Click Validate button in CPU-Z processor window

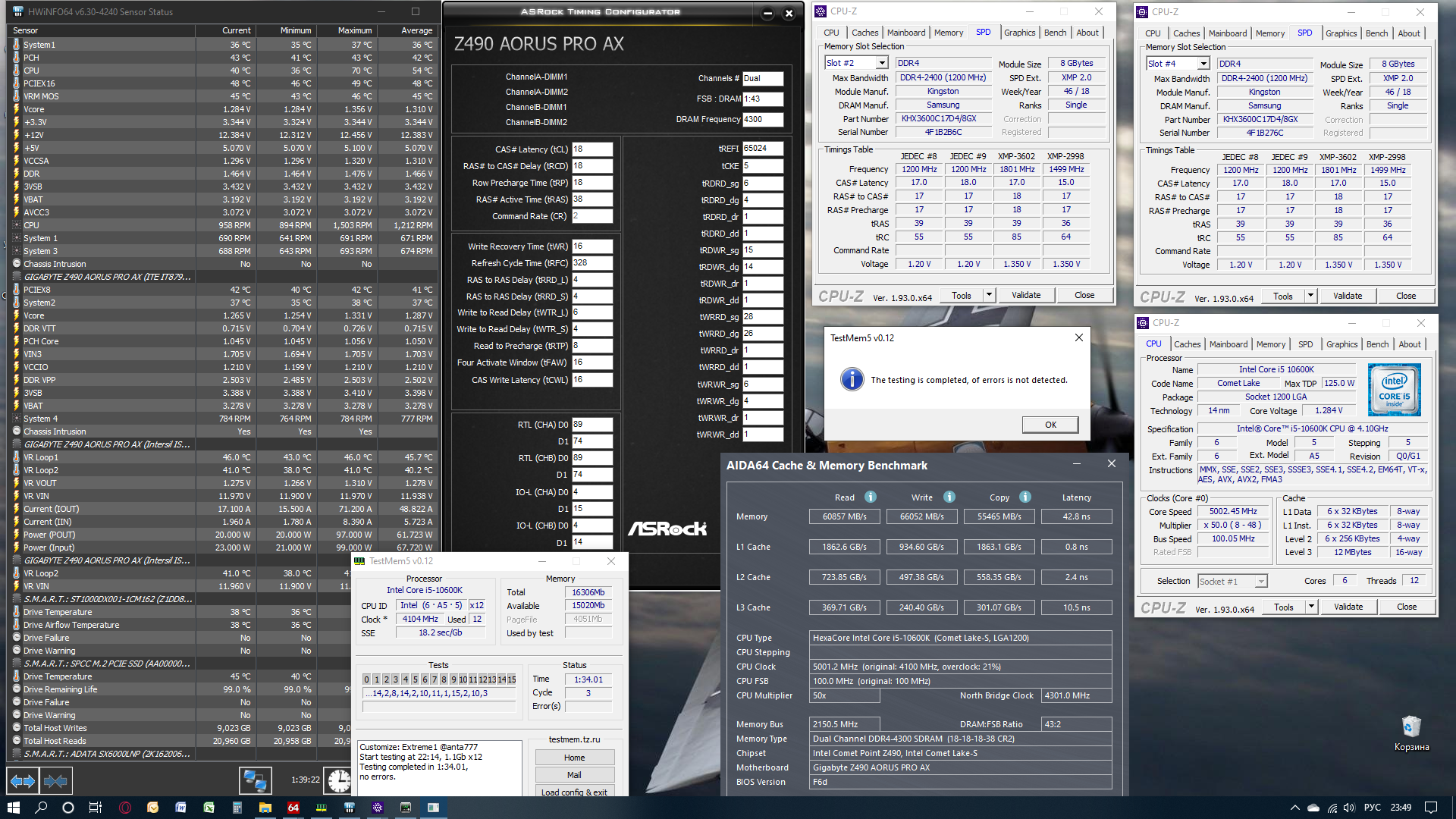click(x=1348, y=607)
